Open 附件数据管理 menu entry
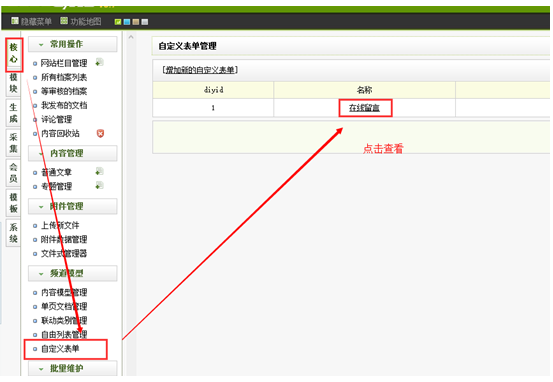Image resolution: width=553 pixels, height=382 pixels. 64,239
